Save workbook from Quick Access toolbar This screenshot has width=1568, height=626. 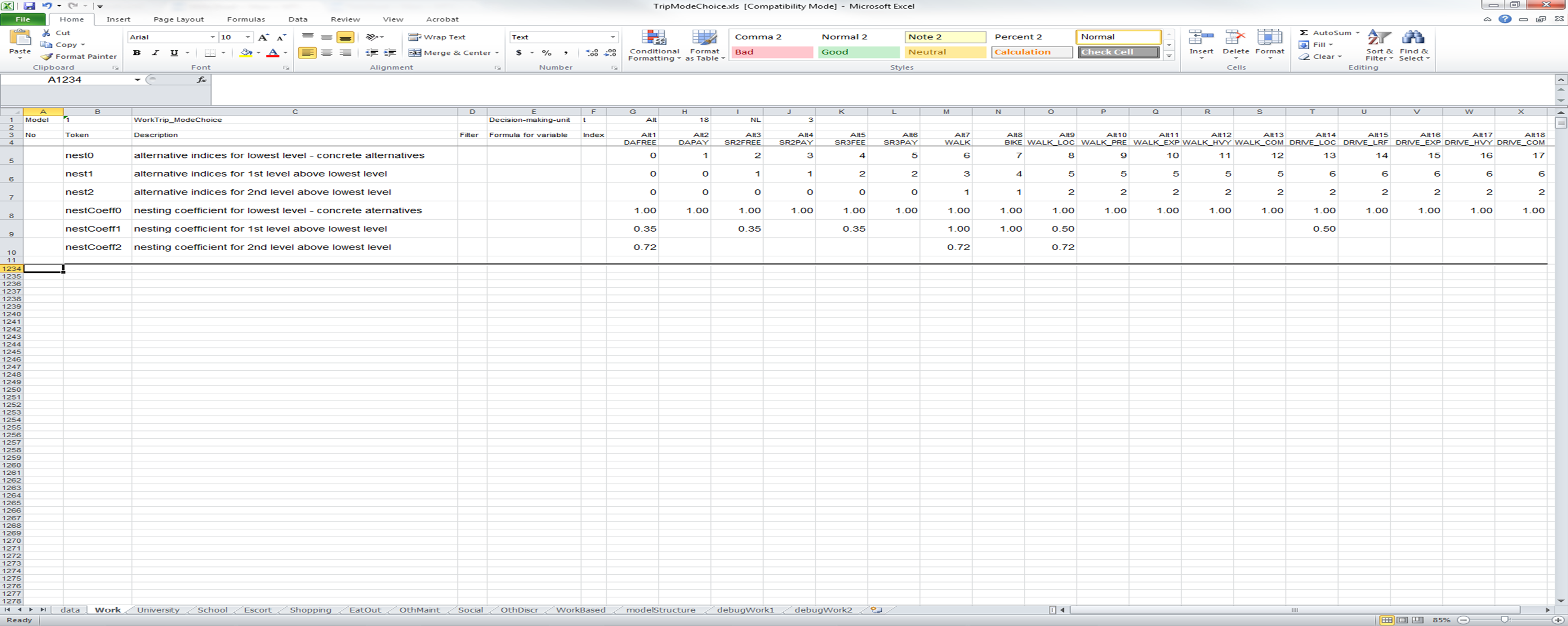click(x=29, y=6)
